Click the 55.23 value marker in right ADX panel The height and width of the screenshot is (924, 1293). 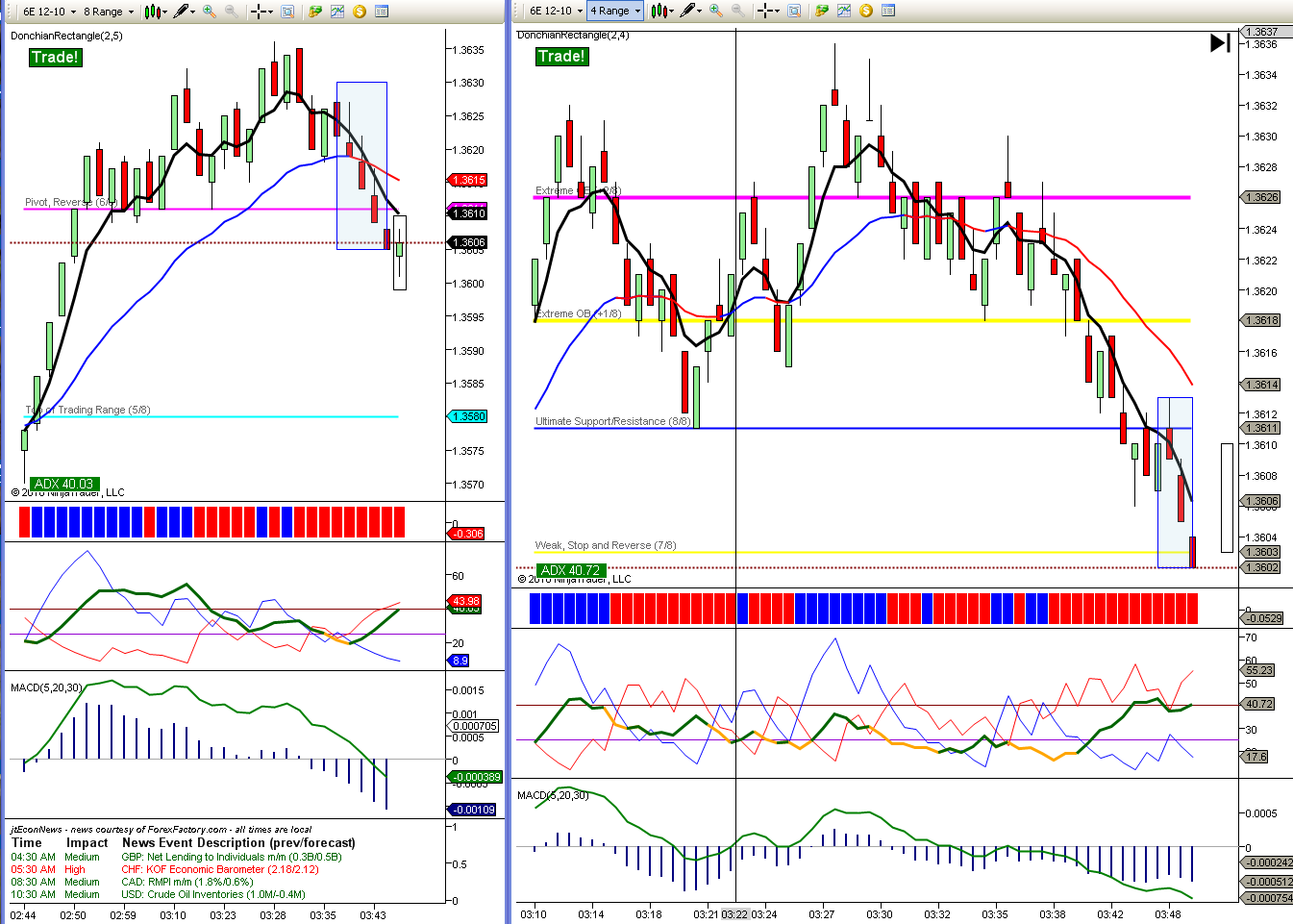coord(1259,670)
